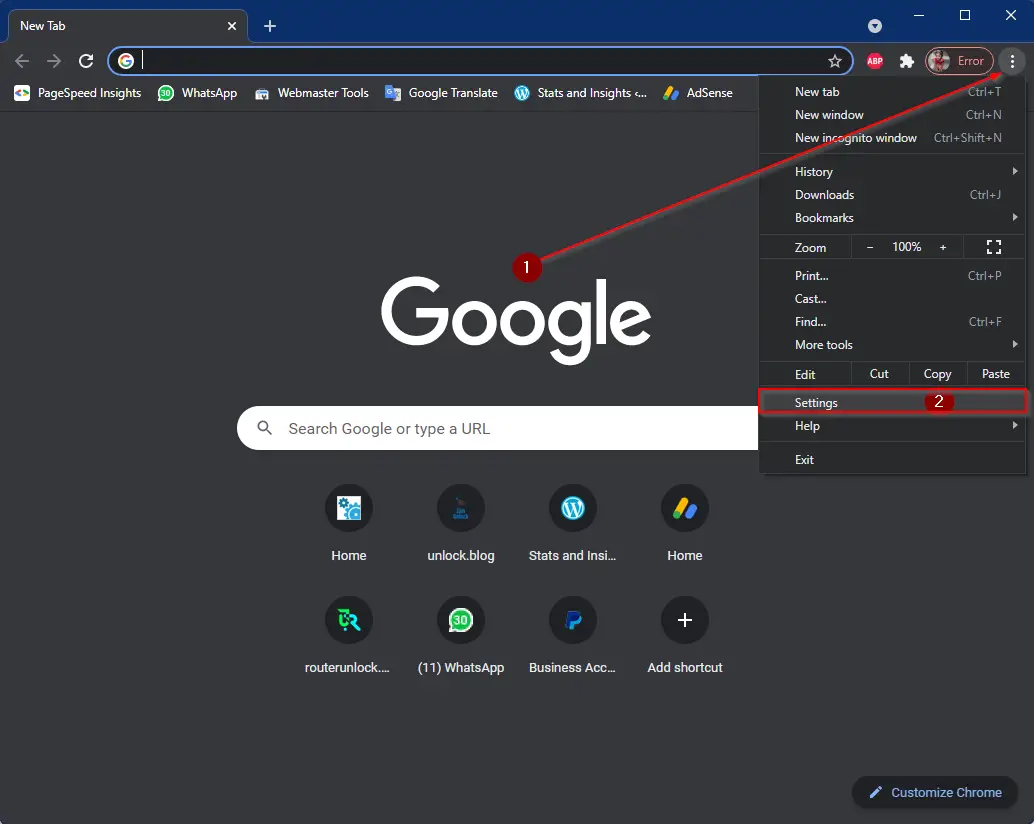The image size is (1034, 824).
Task: Click Cut in the Edit row
Action: (880, 374)
